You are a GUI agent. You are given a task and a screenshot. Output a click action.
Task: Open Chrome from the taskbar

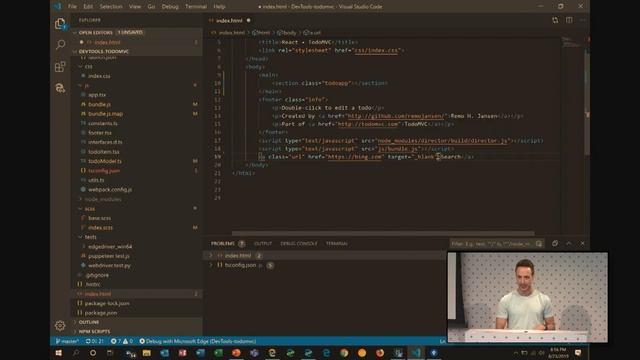(x=344, y=353)
